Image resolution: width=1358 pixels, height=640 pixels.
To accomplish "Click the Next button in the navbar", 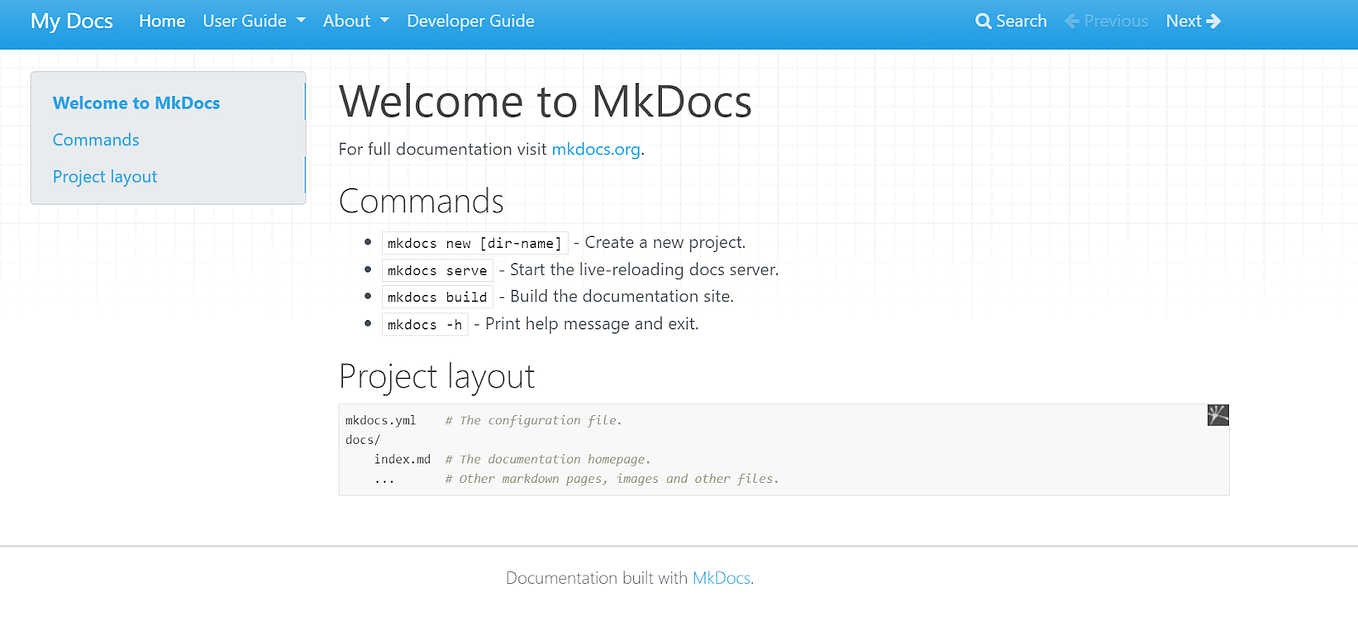I will [x=1193, y=20].
